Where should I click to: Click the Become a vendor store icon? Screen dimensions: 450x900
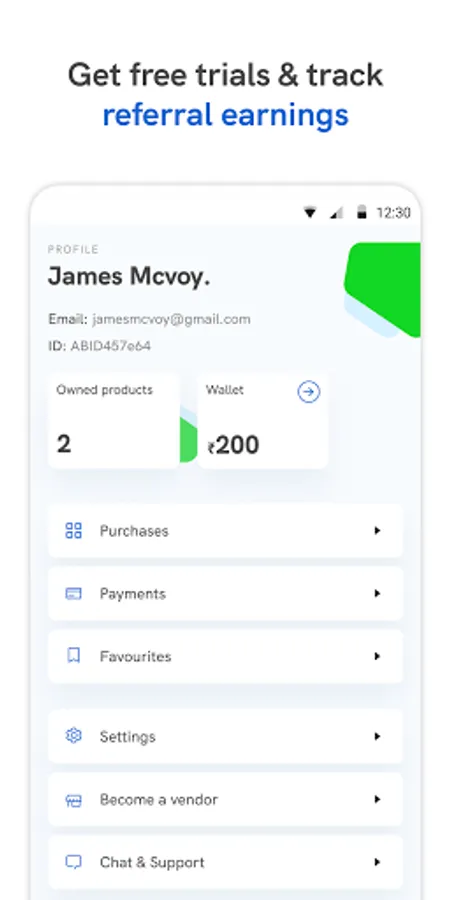(73, 800)
